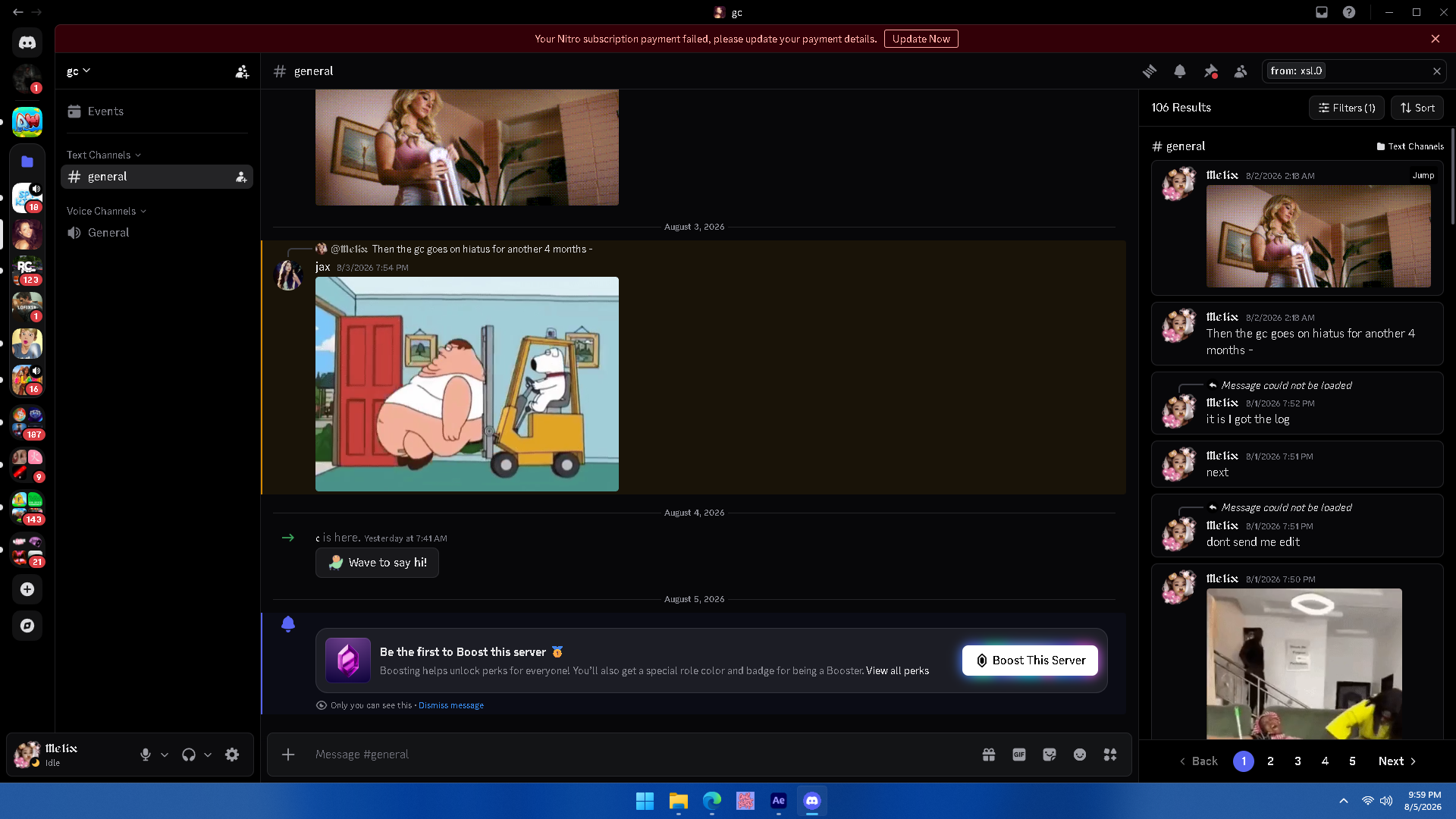Show hidden system tray icons
Viewport: 1456px width, 819px height.
click(1344, 801)
